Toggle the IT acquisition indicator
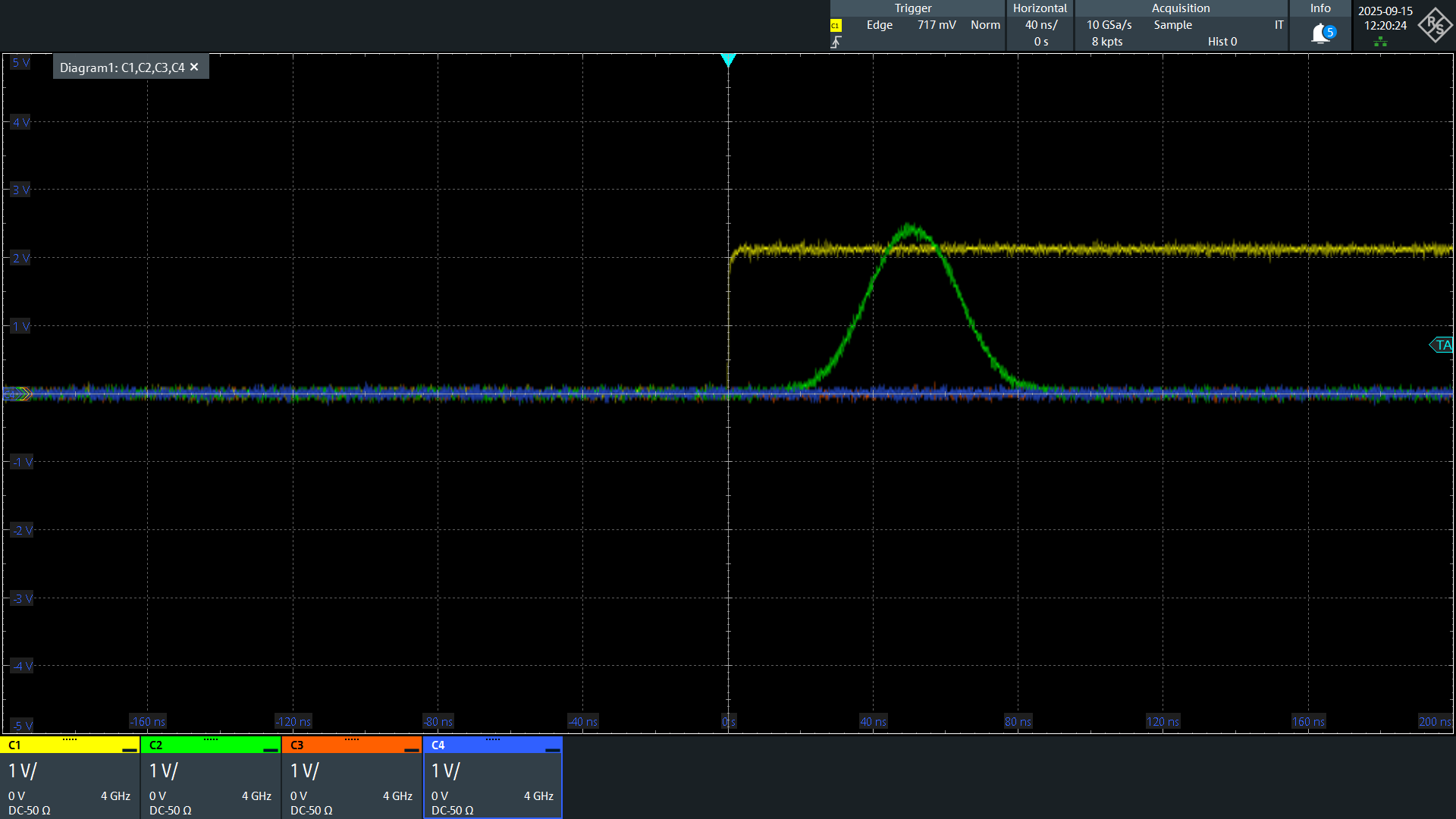This screenshot has width=1456, height=819. pos(1279,24)
